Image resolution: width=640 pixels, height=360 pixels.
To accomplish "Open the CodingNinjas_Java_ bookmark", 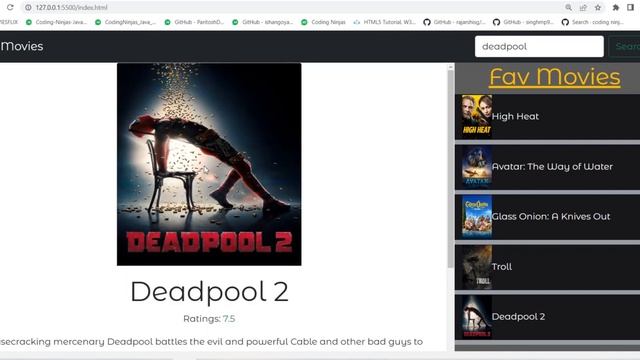I will [x=126, y=22].
